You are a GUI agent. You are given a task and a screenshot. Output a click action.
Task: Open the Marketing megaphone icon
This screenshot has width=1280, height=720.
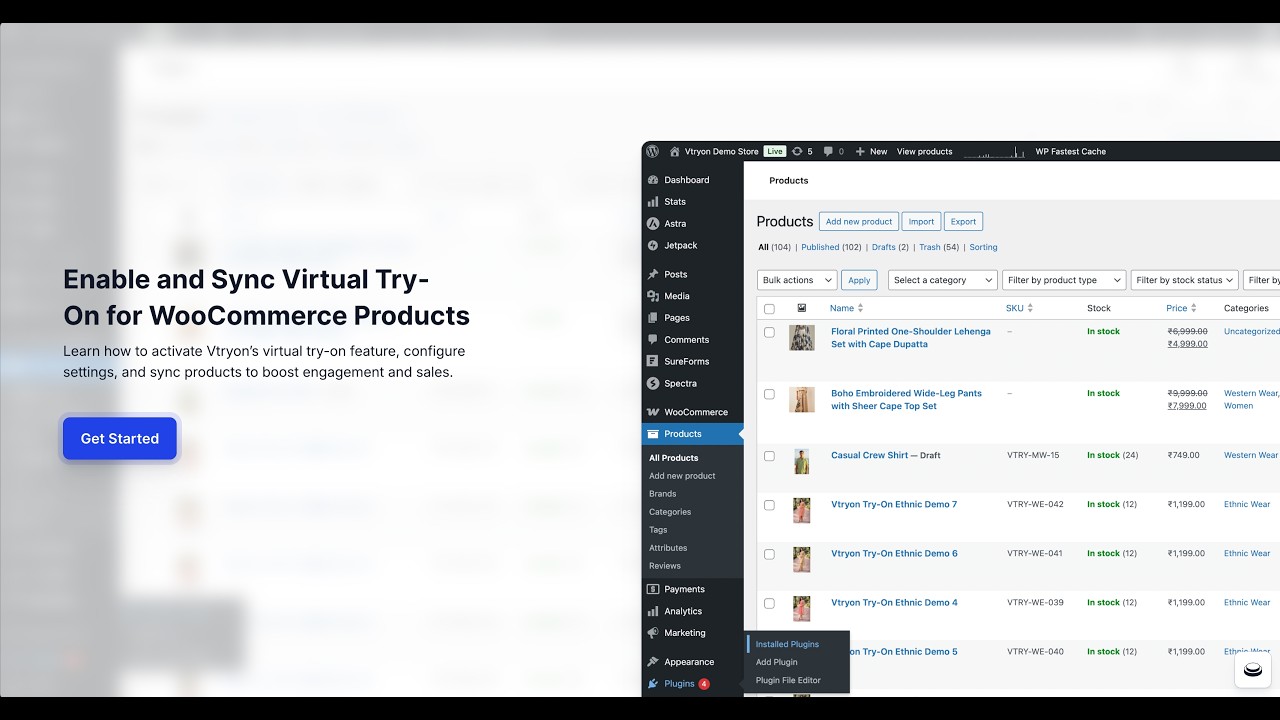(x=653, y=633)
